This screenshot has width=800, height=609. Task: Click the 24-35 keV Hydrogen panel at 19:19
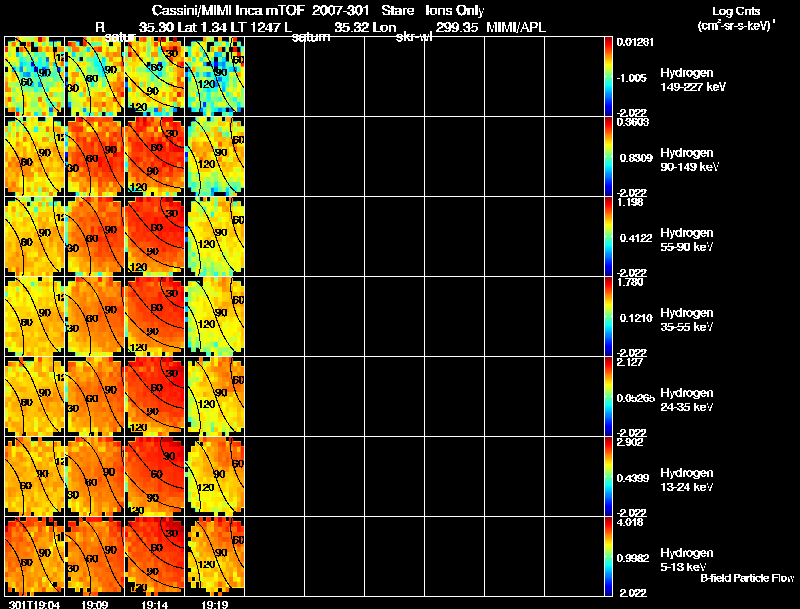coord(215,397)
